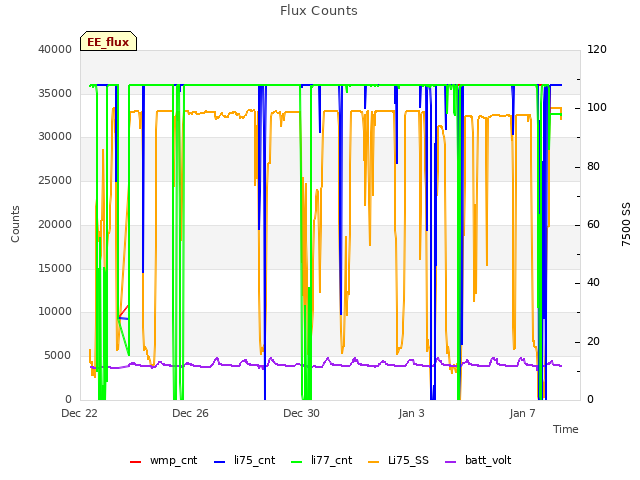The image size is (640, 480).
Task: Click the 100 right axis value
Action: (597, 107)
